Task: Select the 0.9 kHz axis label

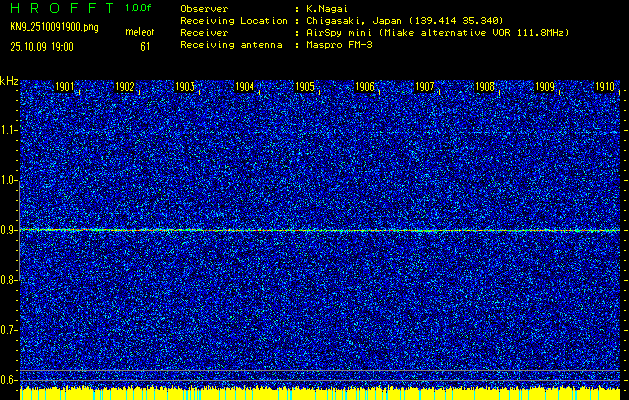Action: point(9,230)
